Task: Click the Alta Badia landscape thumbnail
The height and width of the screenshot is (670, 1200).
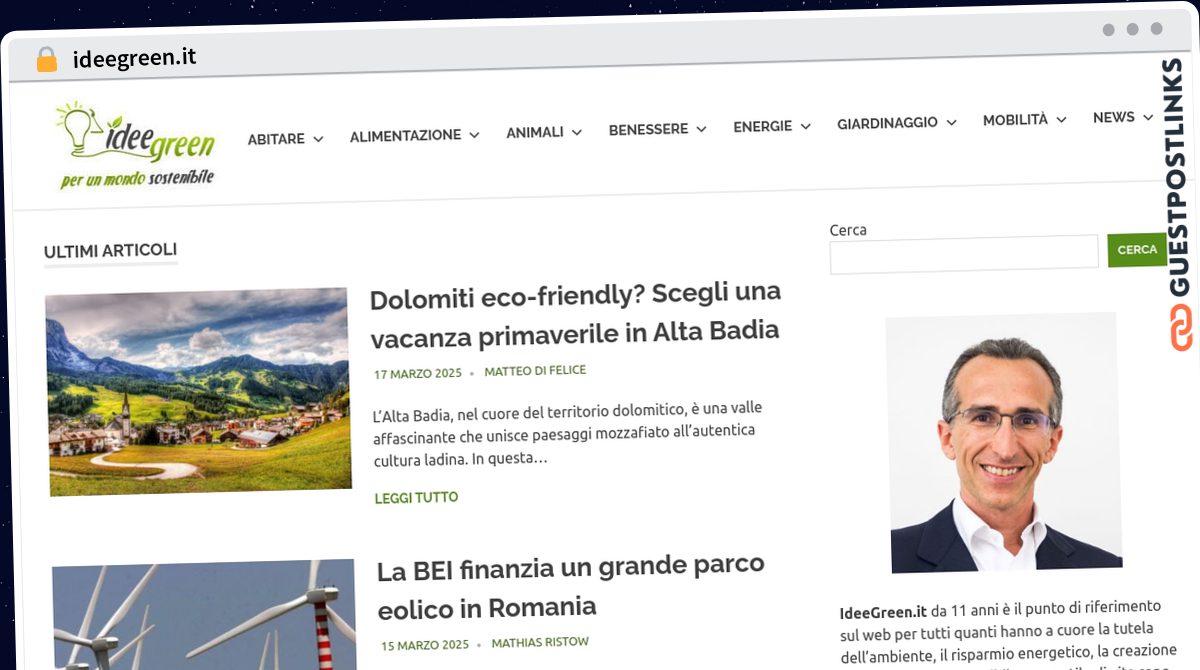Action: [198, 391]
